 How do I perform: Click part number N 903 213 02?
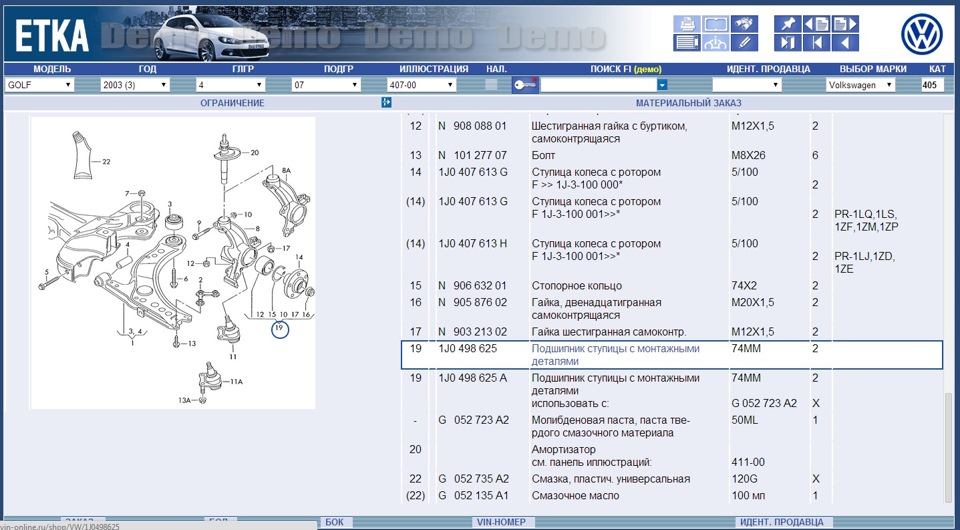click(472, 332)
